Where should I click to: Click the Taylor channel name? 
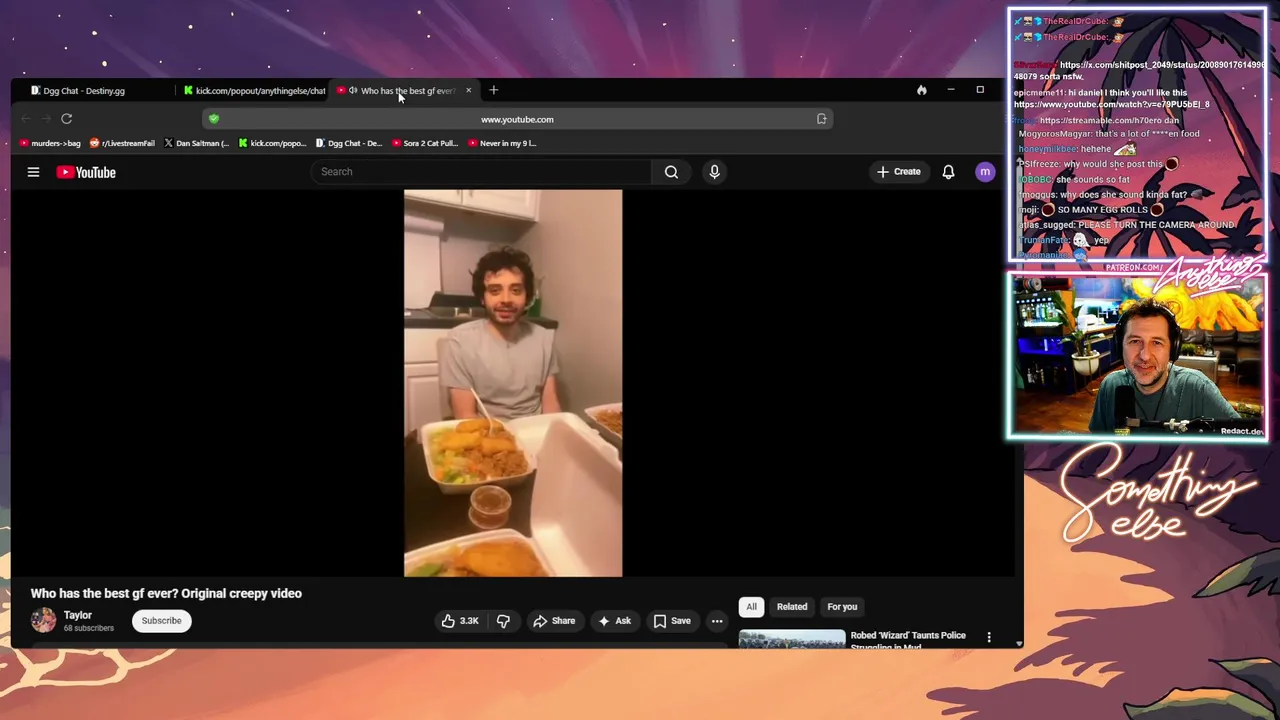pos(78,615)
